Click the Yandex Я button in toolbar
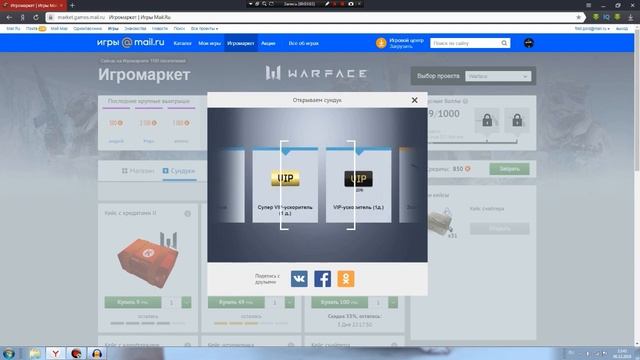Image resolution: width=640 pixels, height=360 pixels. click(x=23, y=18)
